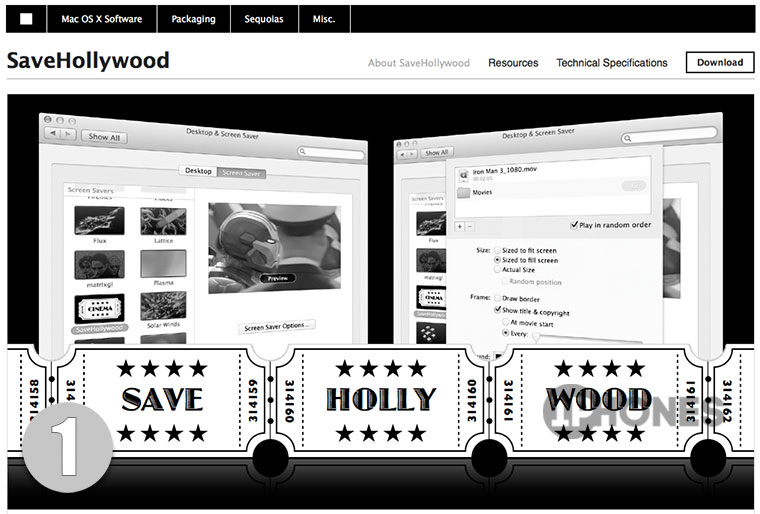Select the SaveHollywood cinema ticket icon
760x514 pixels.
point(99,308)
